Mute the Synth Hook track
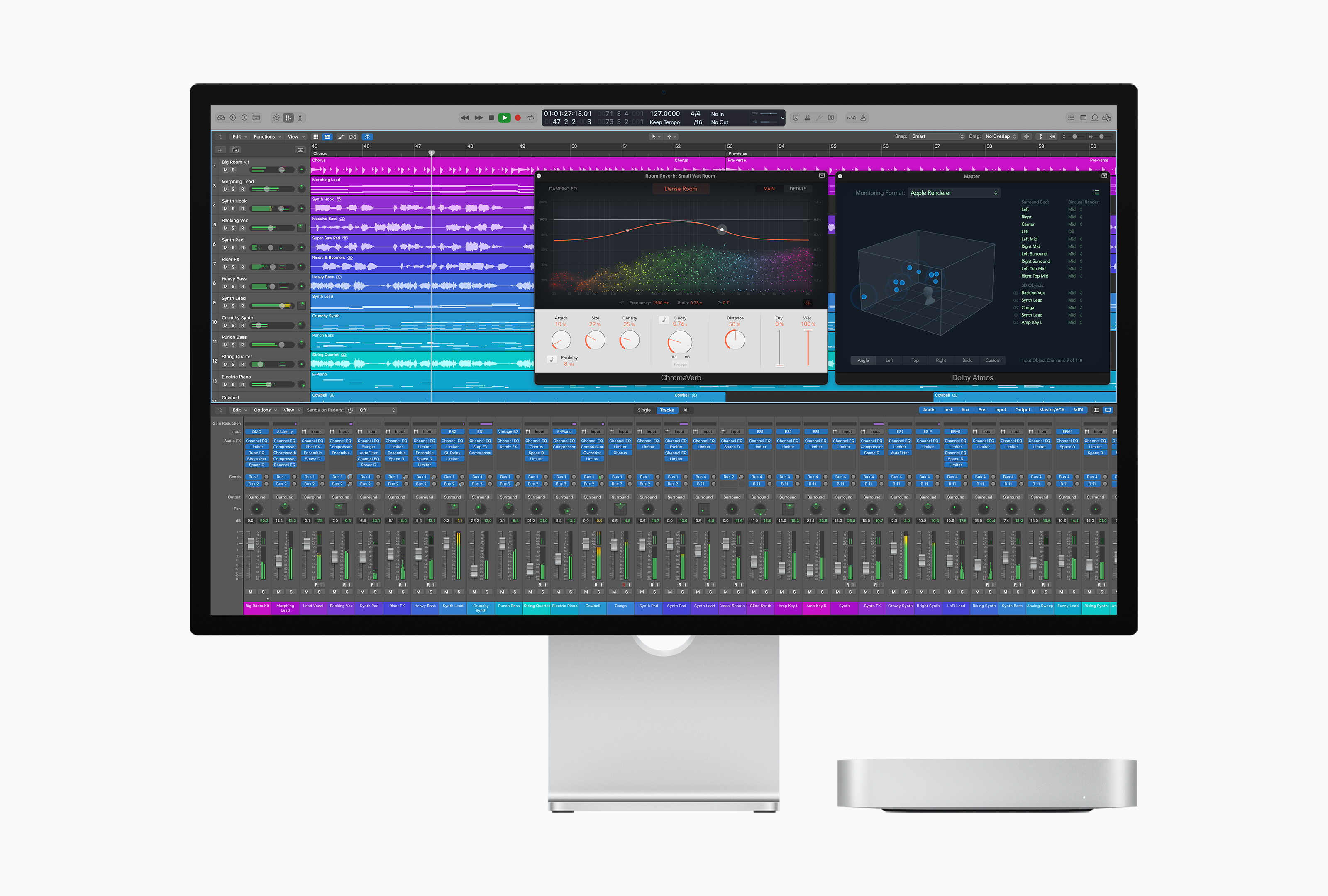Viewport: 1328px width, 896px height. tap(225, 209)
